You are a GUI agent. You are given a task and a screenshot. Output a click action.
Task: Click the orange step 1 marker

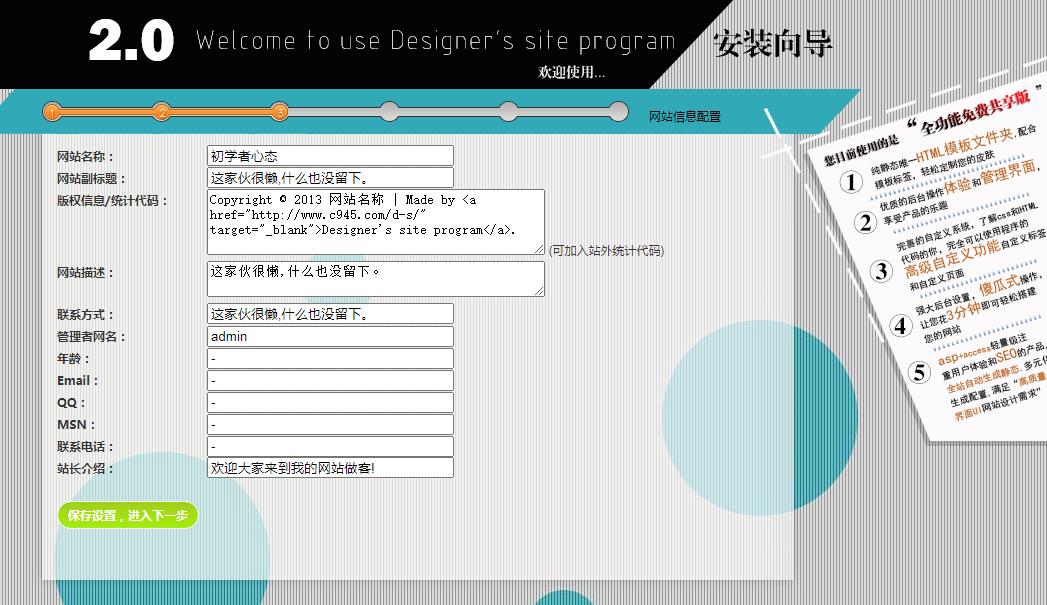click(52, 112)
